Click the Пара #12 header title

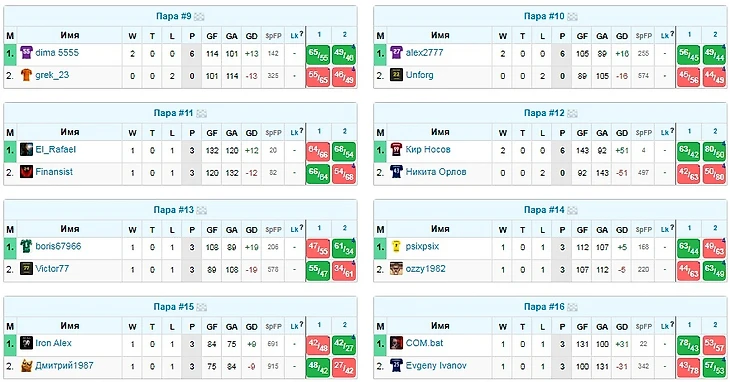pyautogui.click(x=544, y=113)
